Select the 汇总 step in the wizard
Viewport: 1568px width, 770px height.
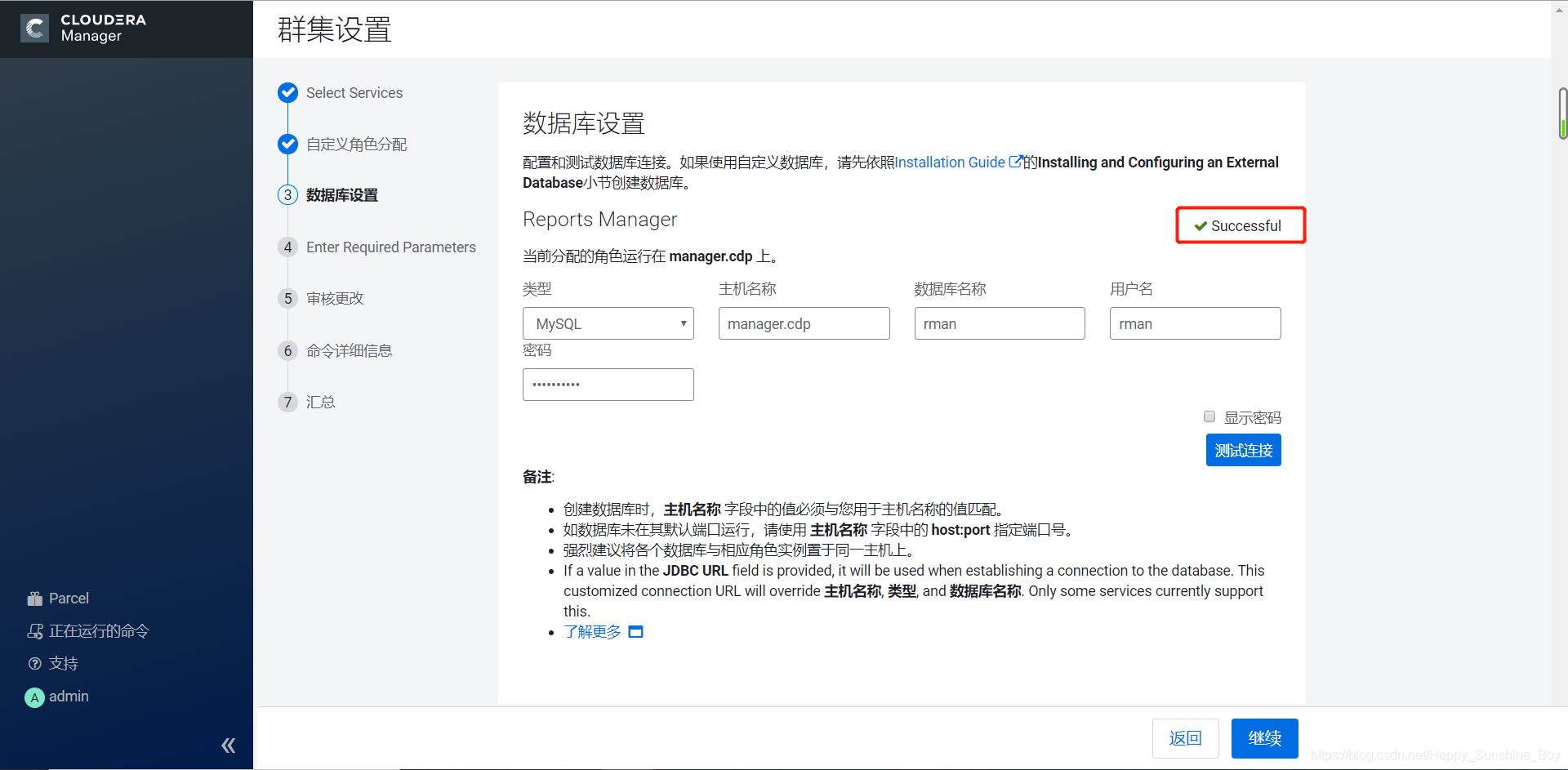[320, 401]
